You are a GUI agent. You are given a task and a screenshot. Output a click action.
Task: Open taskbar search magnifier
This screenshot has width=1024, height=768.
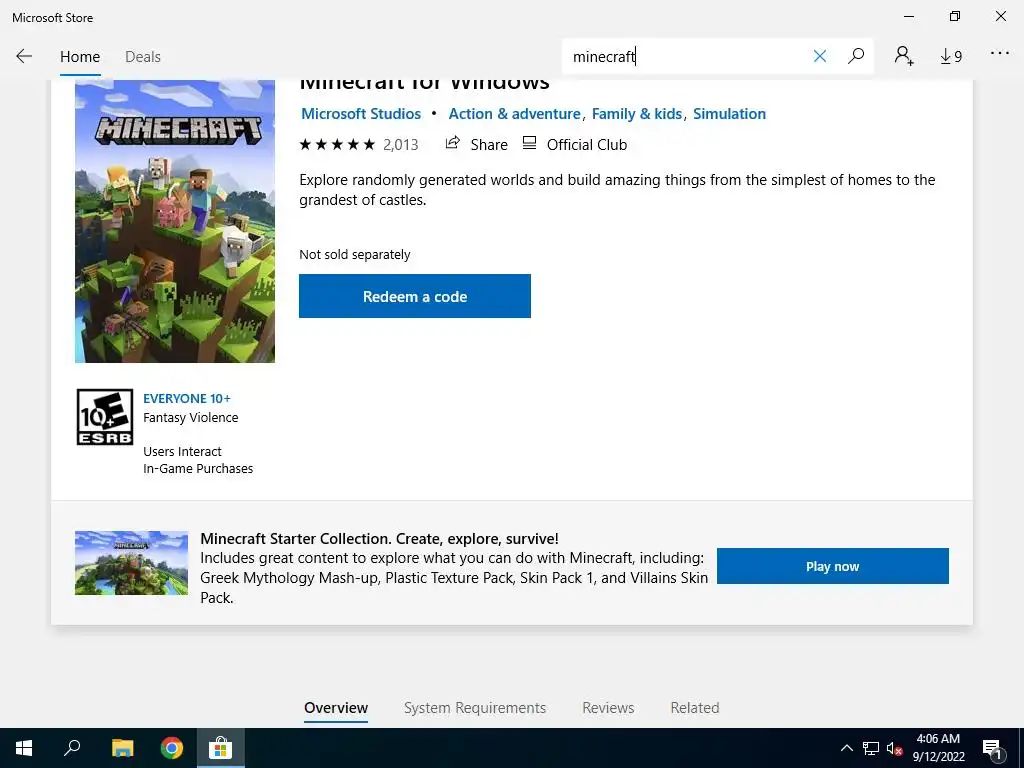(72, 748)
